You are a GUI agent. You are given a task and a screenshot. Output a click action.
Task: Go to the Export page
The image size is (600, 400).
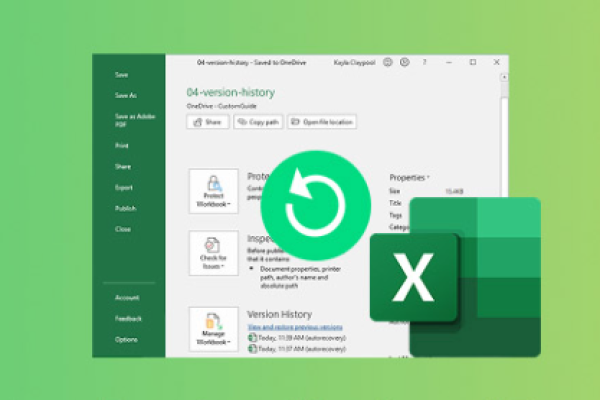click(124, 188)
